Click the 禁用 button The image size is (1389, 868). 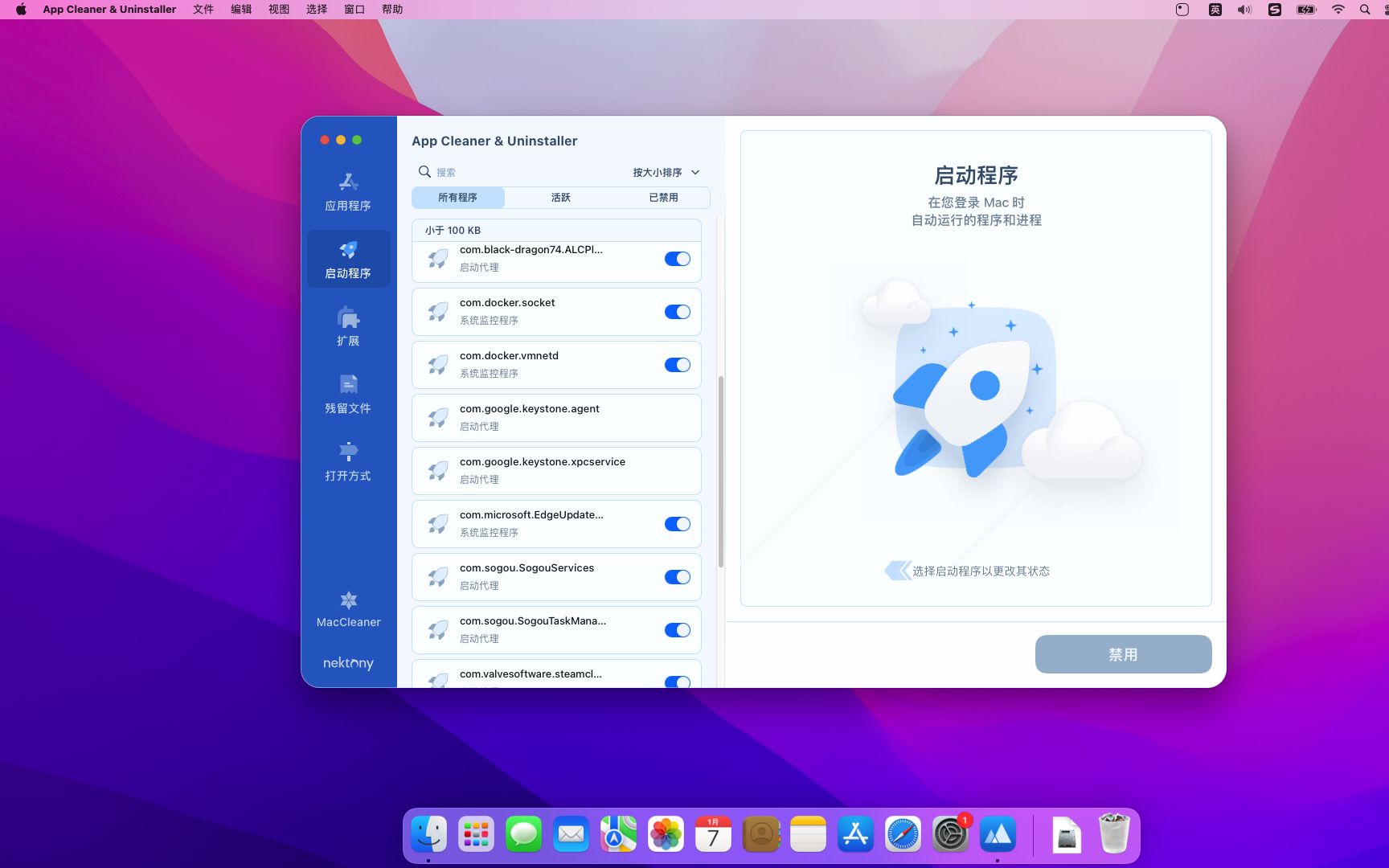(x=1122, y=654)
